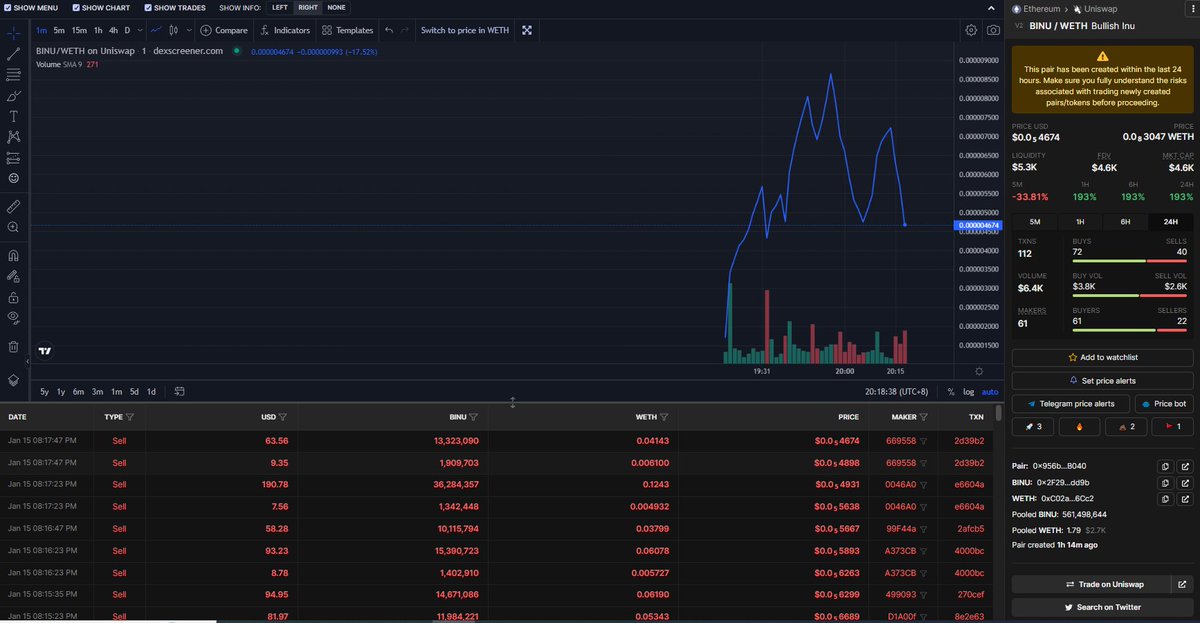
Task: Open the Fibonacci retracement tools
Action: pyautogui.click(x=14, y=75)
